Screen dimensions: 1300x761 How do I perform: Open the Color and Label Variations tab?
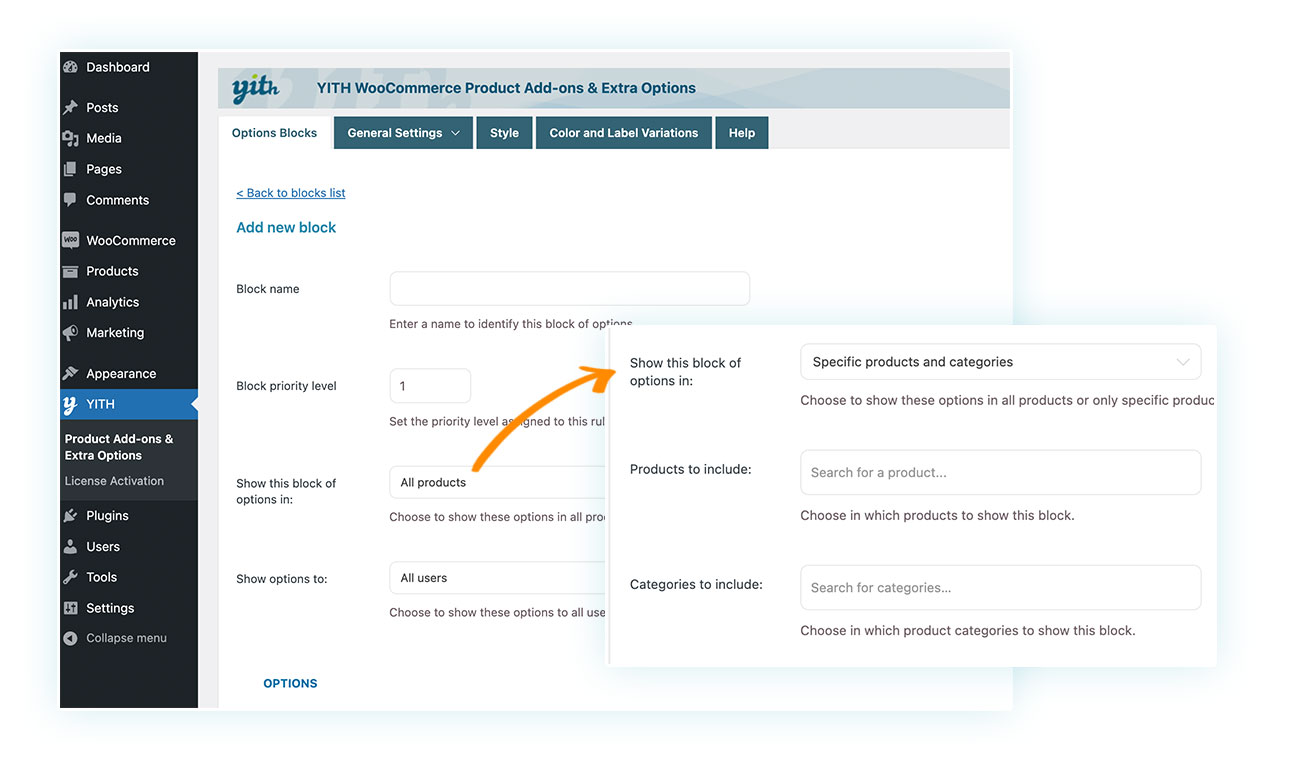[624, 133]
